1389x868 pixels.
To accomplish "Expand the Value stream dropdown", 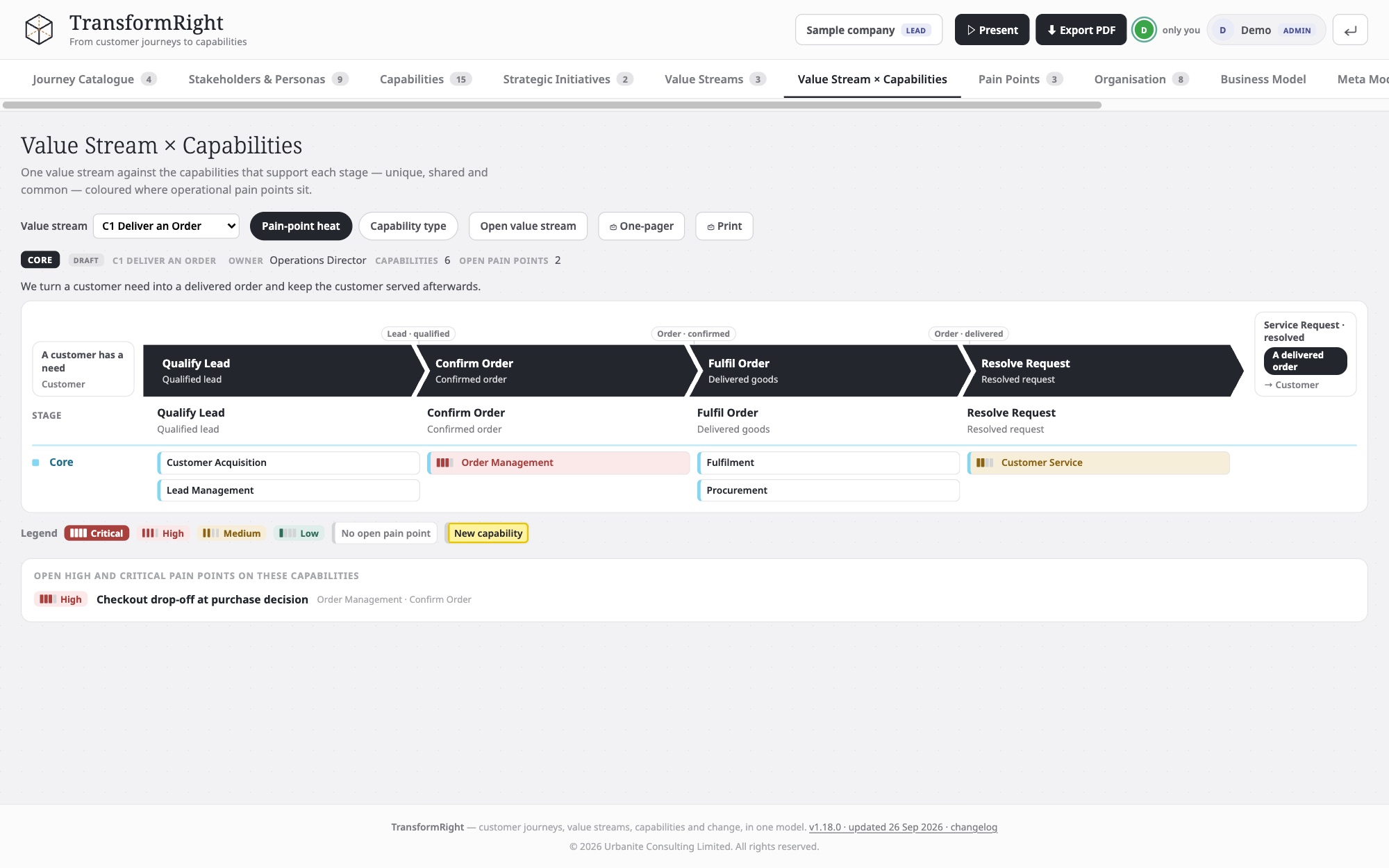I will tap(167, 226).
